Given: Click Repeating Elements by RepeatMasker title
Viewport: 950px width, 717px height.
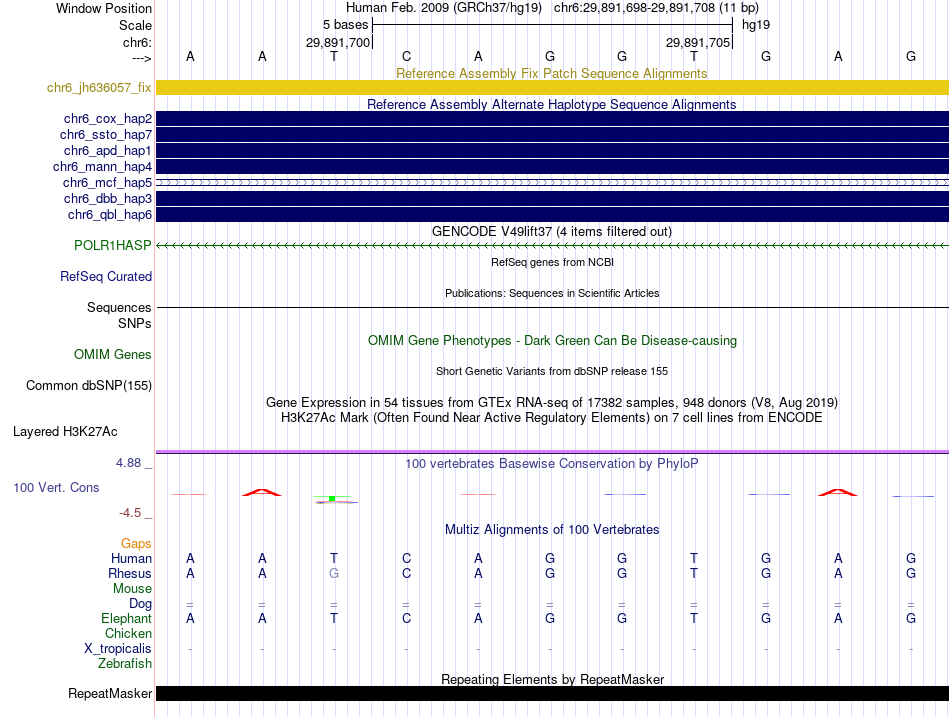Looking at the screenshot, I should click(552, 679).
